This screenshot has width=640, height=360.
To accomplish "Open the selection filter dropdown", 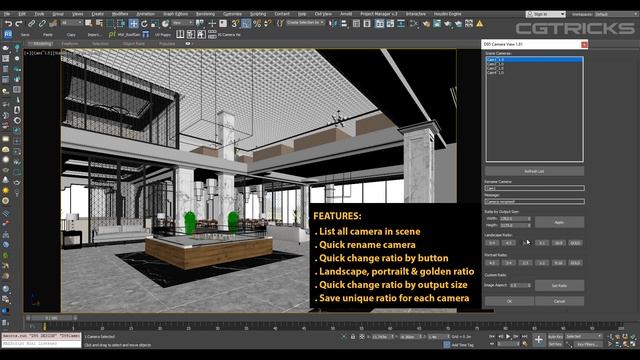I will tap(71, 22).
